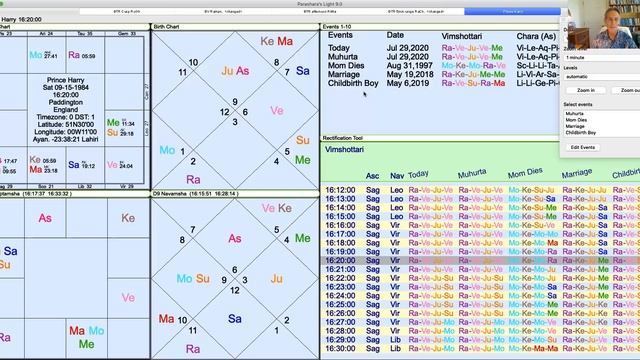Click the Rectification Tool panel title
Screen dimensions: 640x360
tap(343, 138)
